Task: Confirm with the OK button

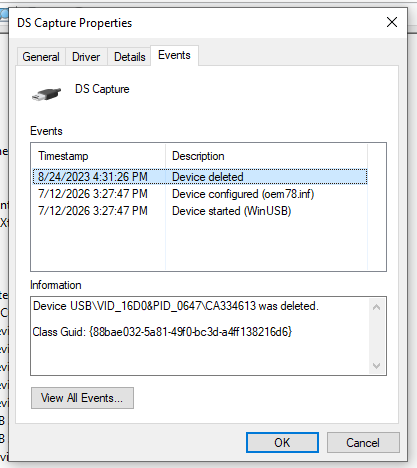Action: pyautogui.click(x=282, y=443)
